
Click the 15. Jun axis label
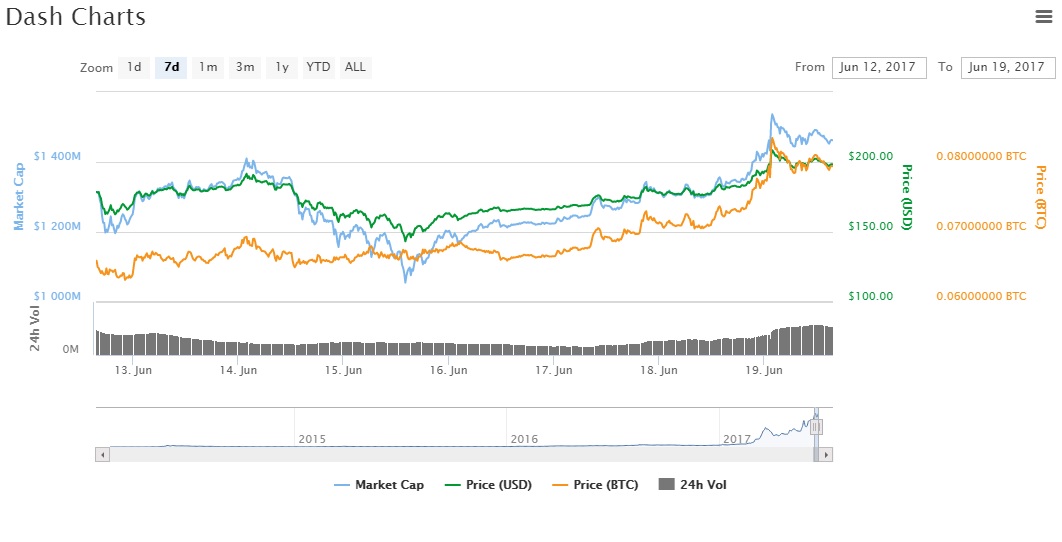coord(343,370)
